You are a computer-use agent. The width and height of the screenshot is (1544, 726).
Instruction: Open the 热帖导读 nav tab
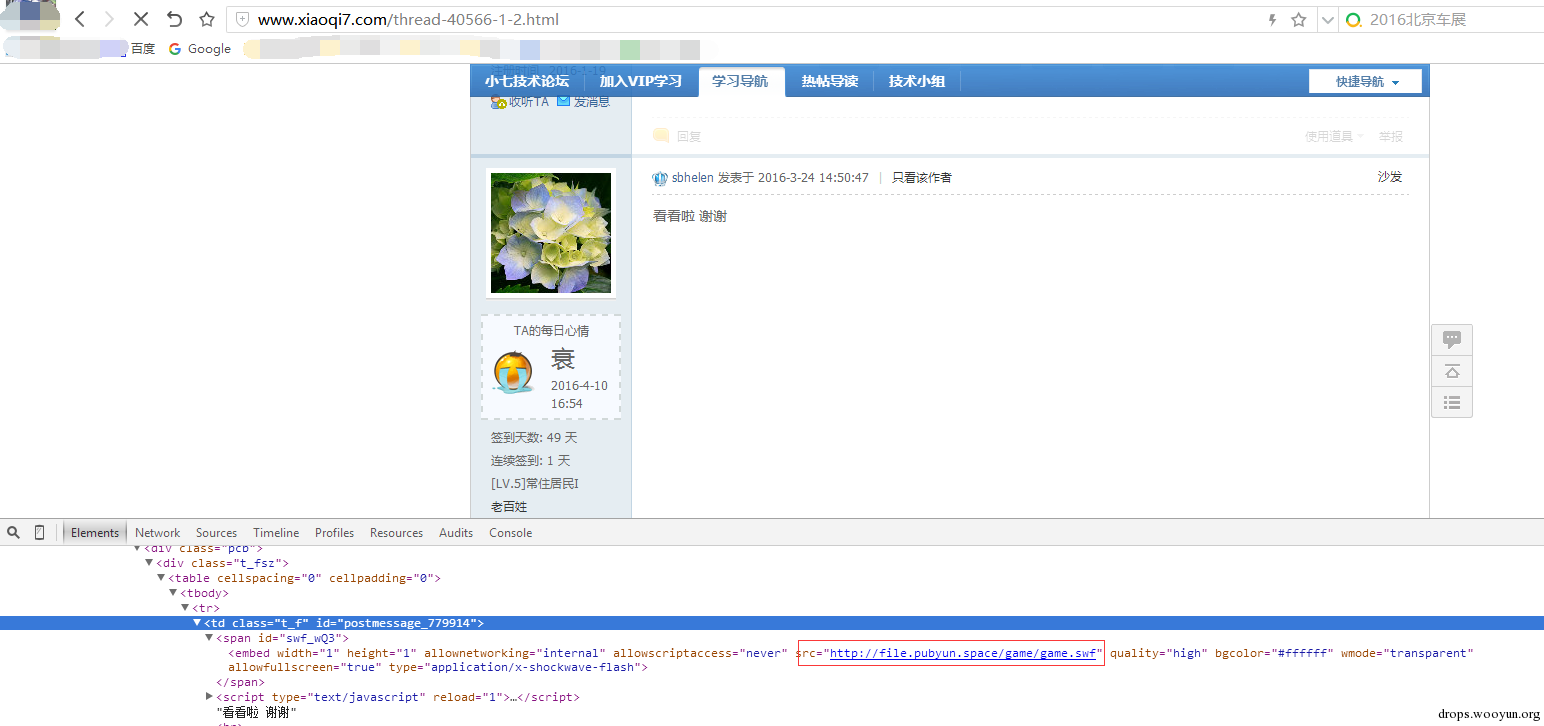tap(829, 81)
